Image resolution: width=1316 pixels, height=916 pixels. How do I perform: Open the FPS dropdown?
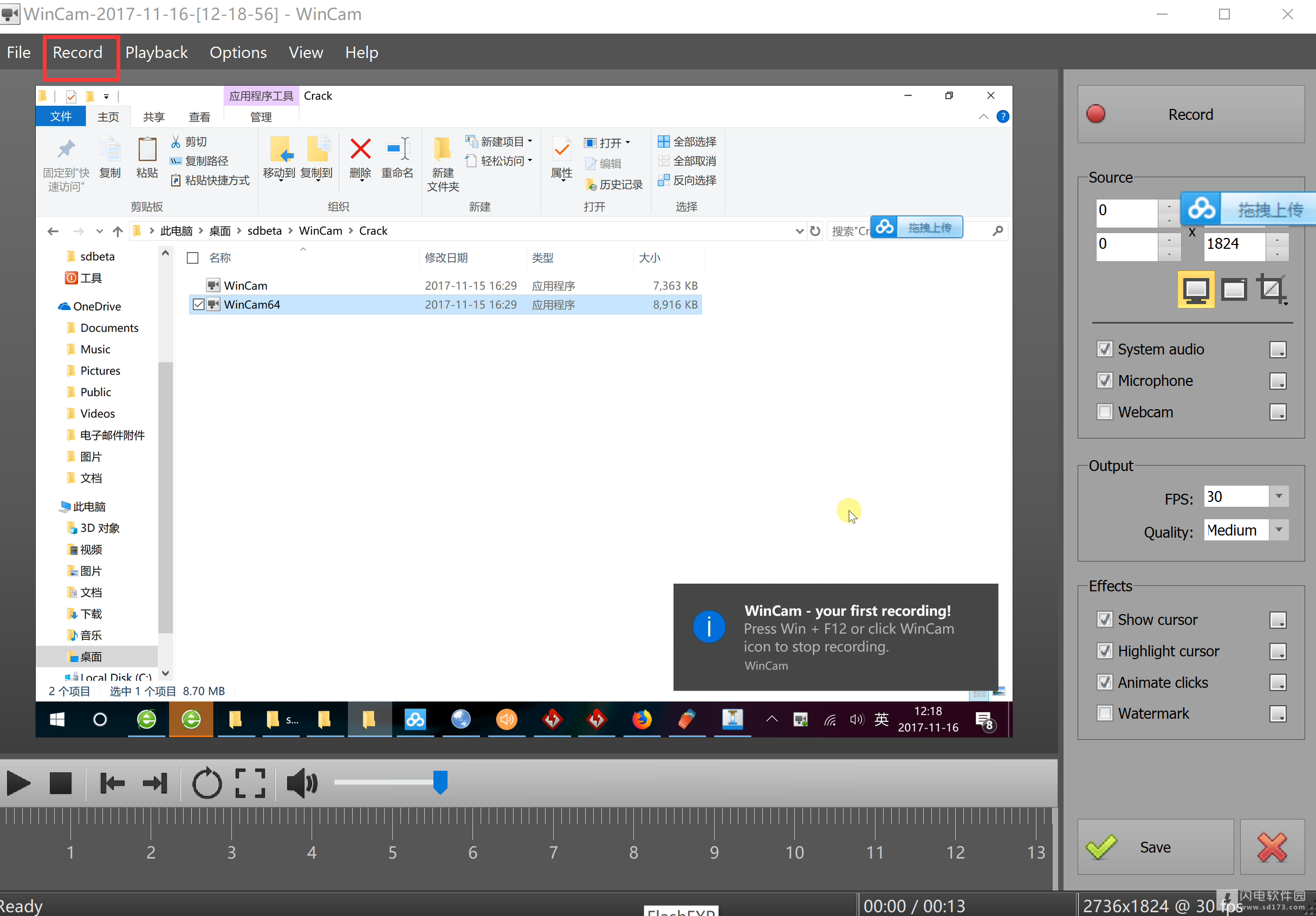pos(1279,496)
